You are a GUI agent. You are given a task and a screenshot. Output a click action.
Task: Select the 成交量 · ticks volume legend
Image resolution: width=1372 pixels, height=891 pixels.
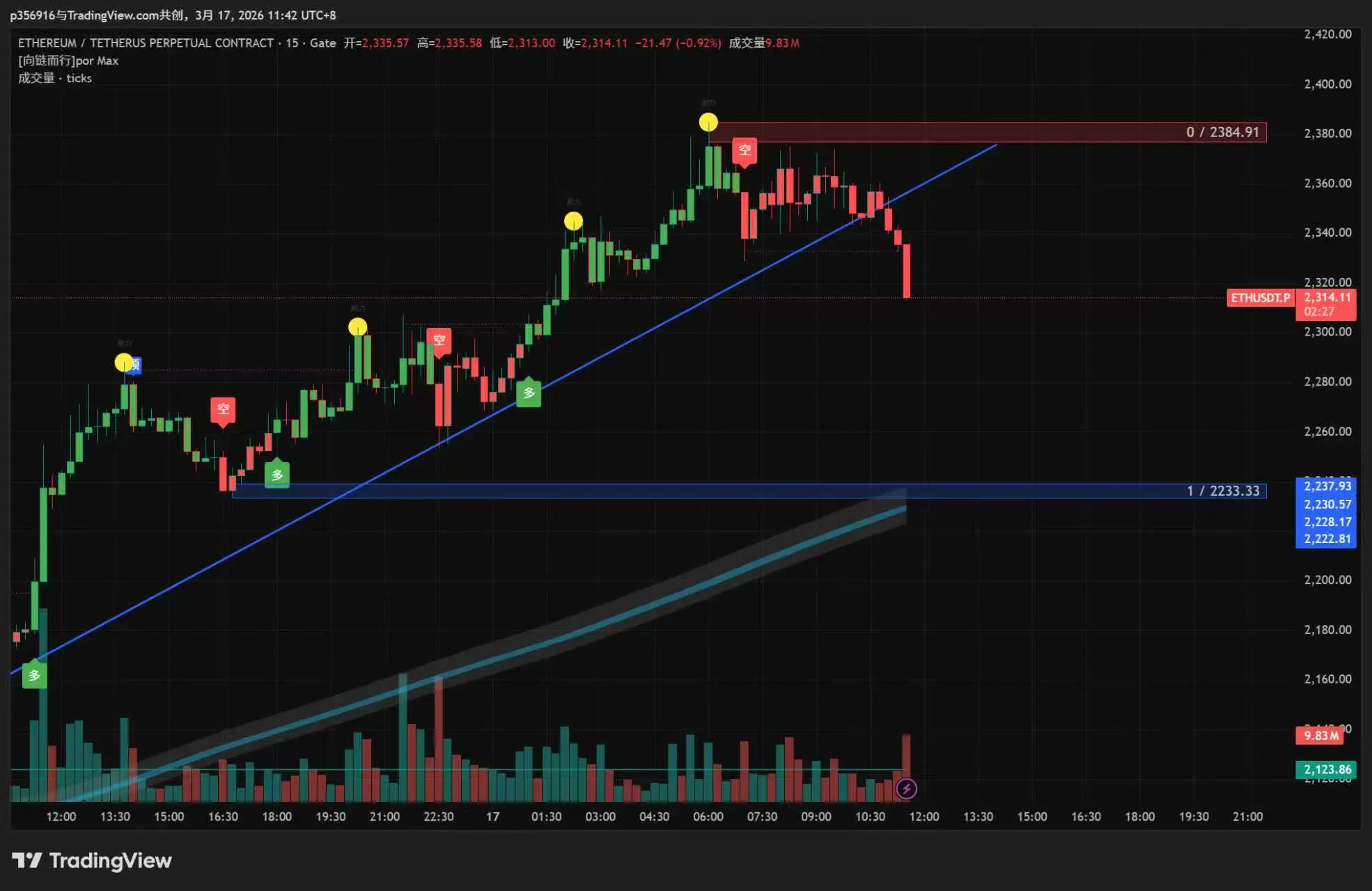pos(55,78)
